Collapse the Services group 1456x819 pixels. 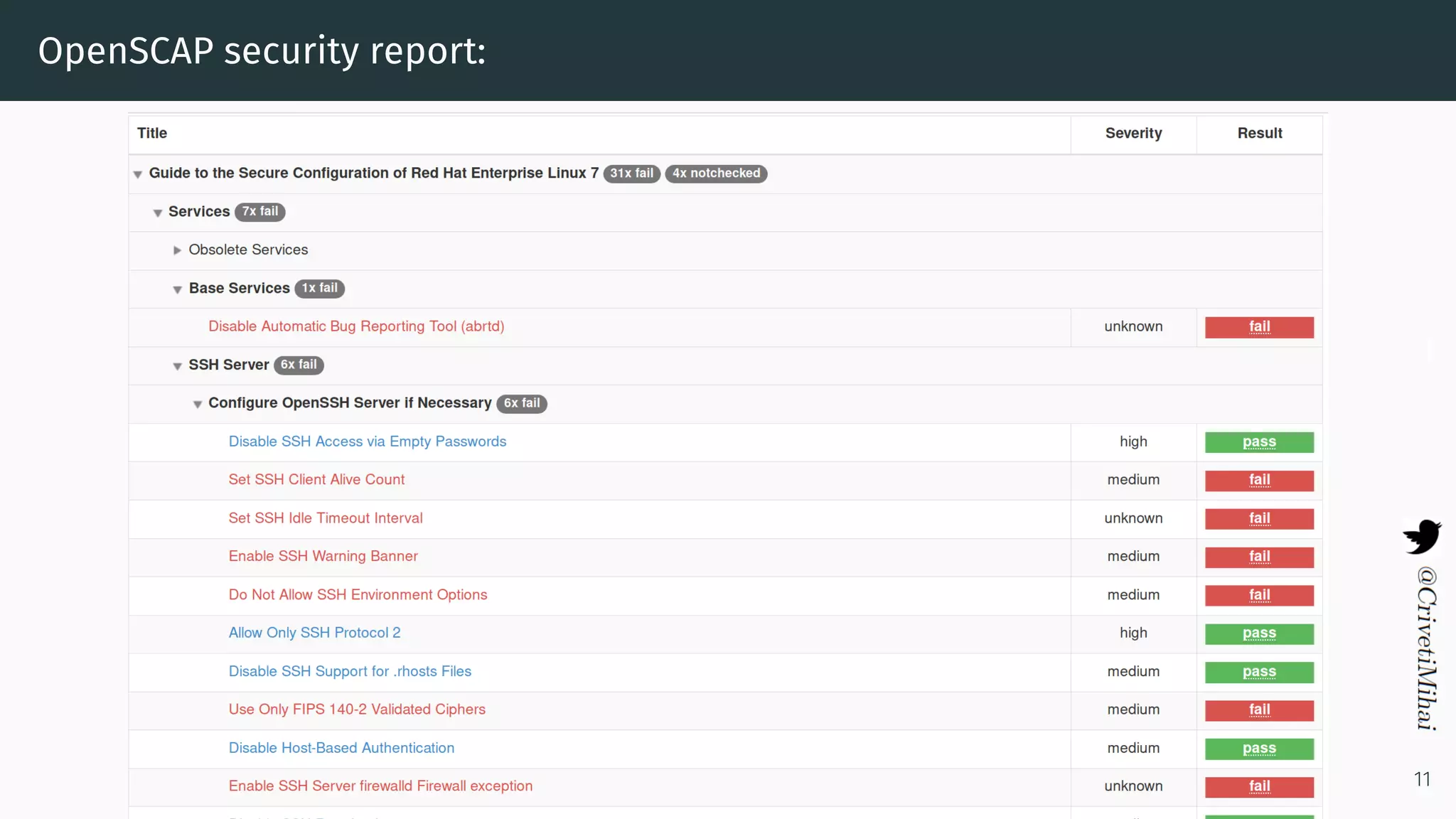(158, 213)
